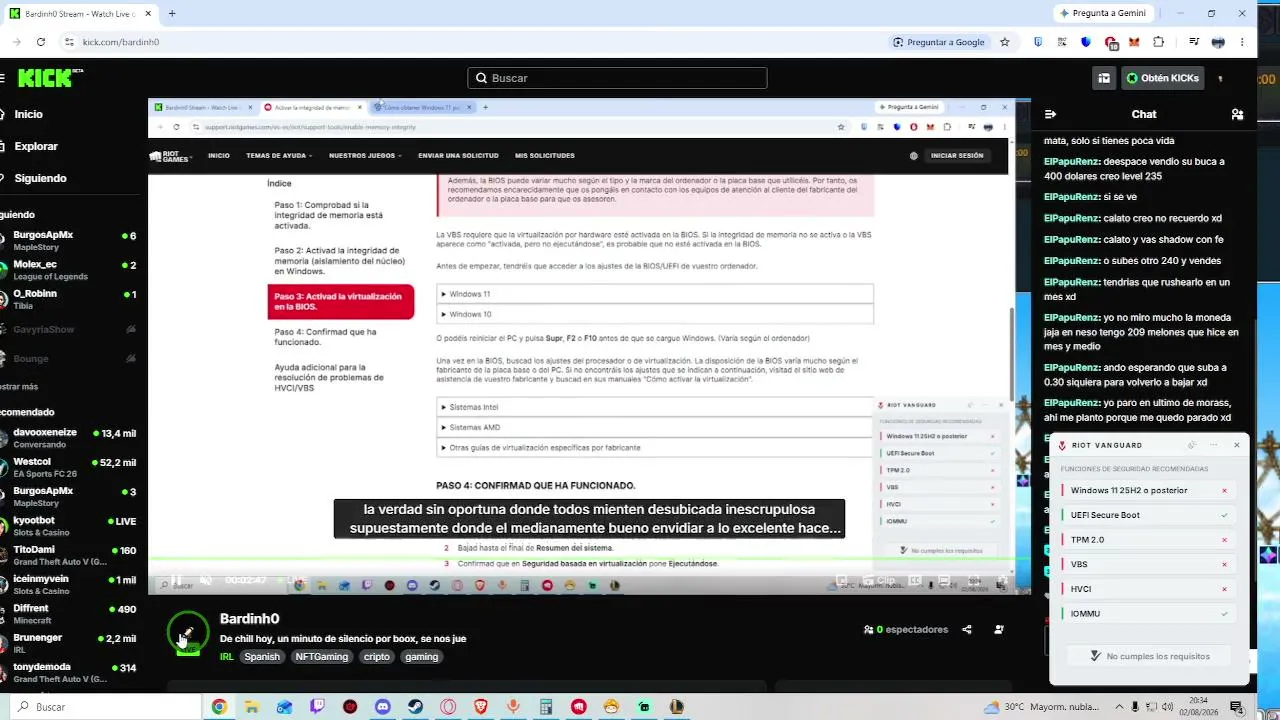Open Twitch from the taskbar

[317, 707]
